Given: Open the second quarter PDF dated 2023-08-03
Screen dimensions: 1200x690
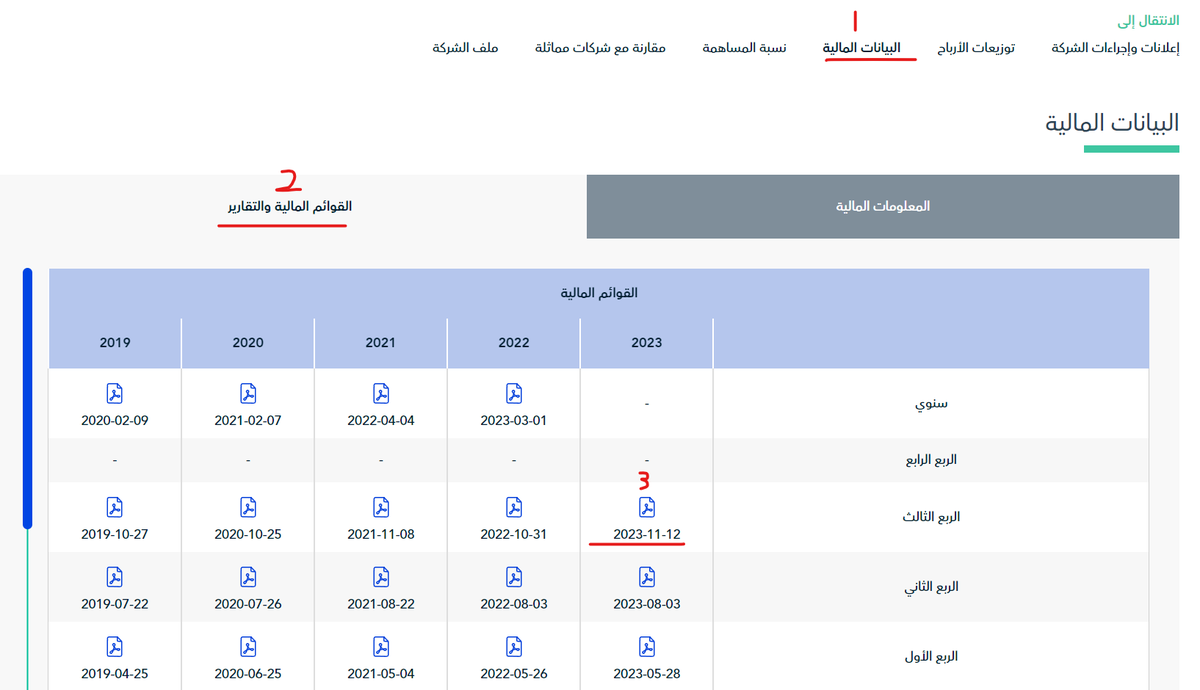Looking at the screenshot, I should [x=647, y=577].
